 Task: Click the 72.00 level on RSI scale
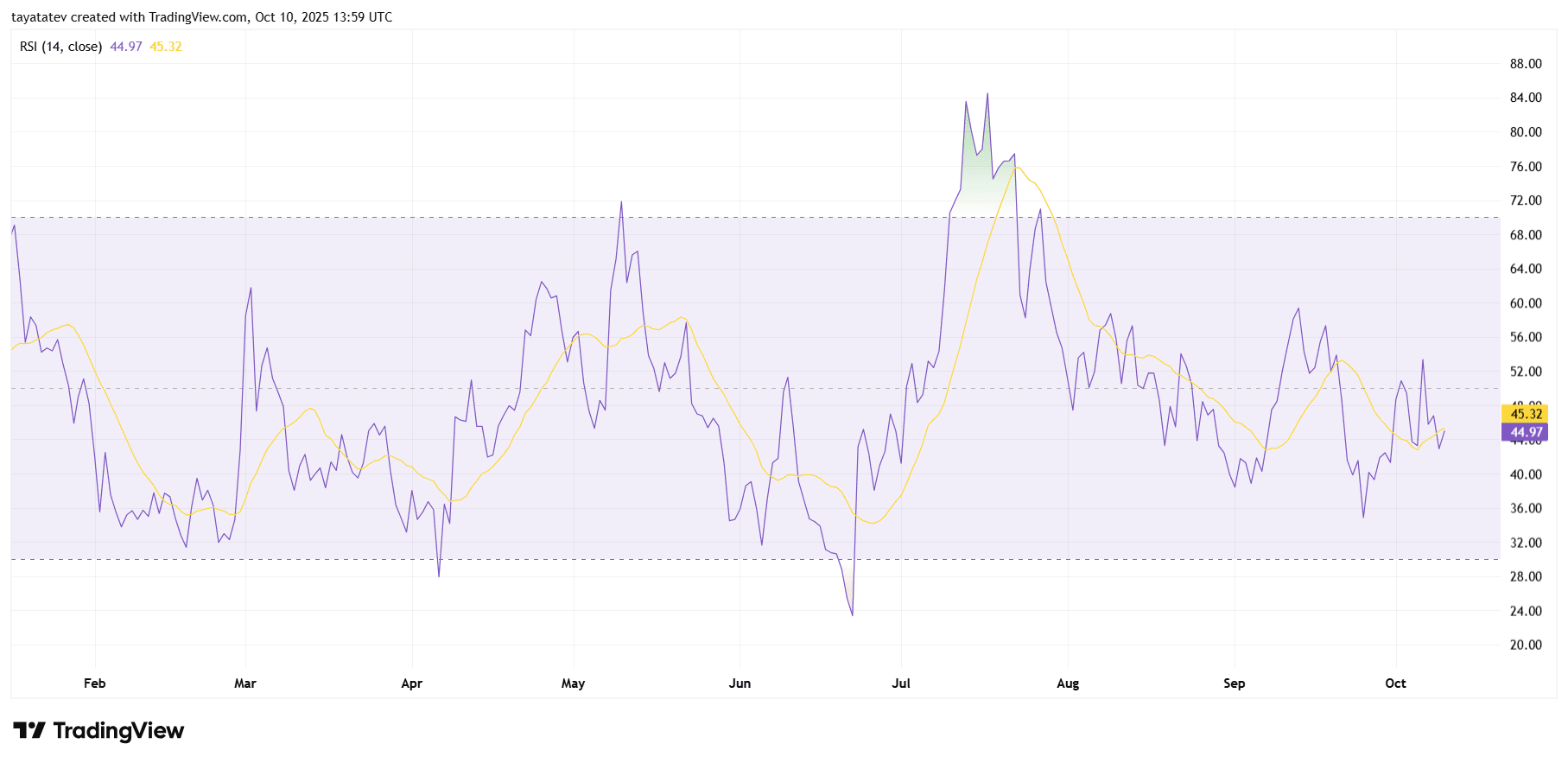point(1525,200)
